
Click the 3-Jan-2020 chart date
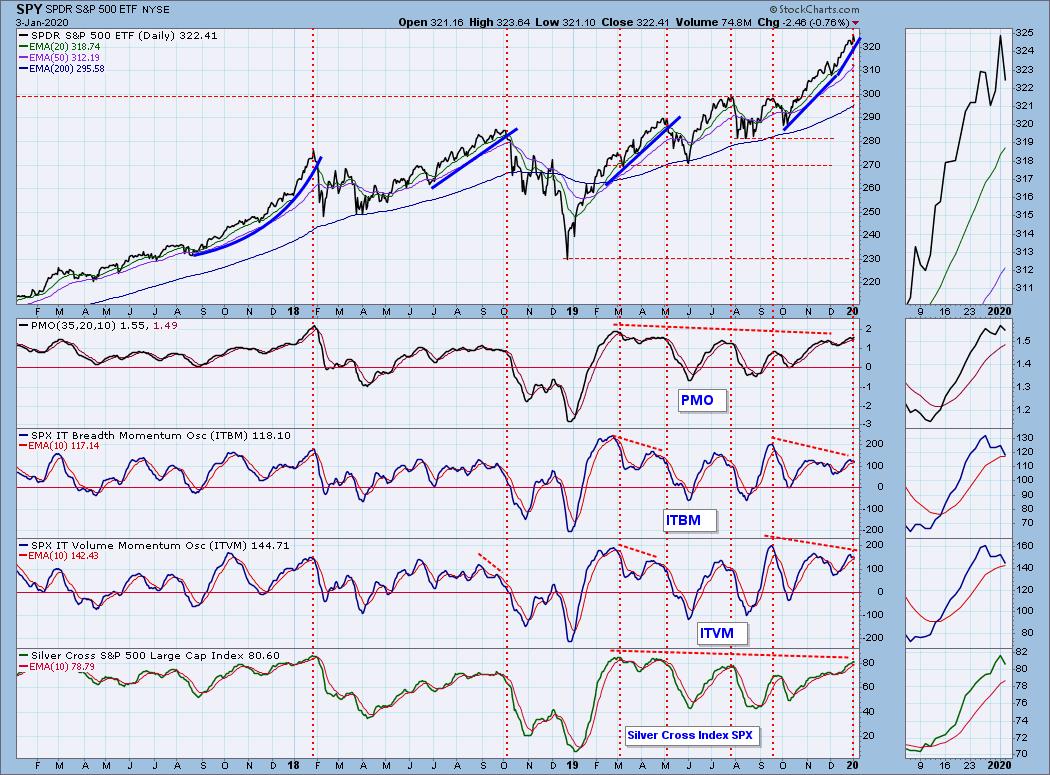click(x=42, y=22)
